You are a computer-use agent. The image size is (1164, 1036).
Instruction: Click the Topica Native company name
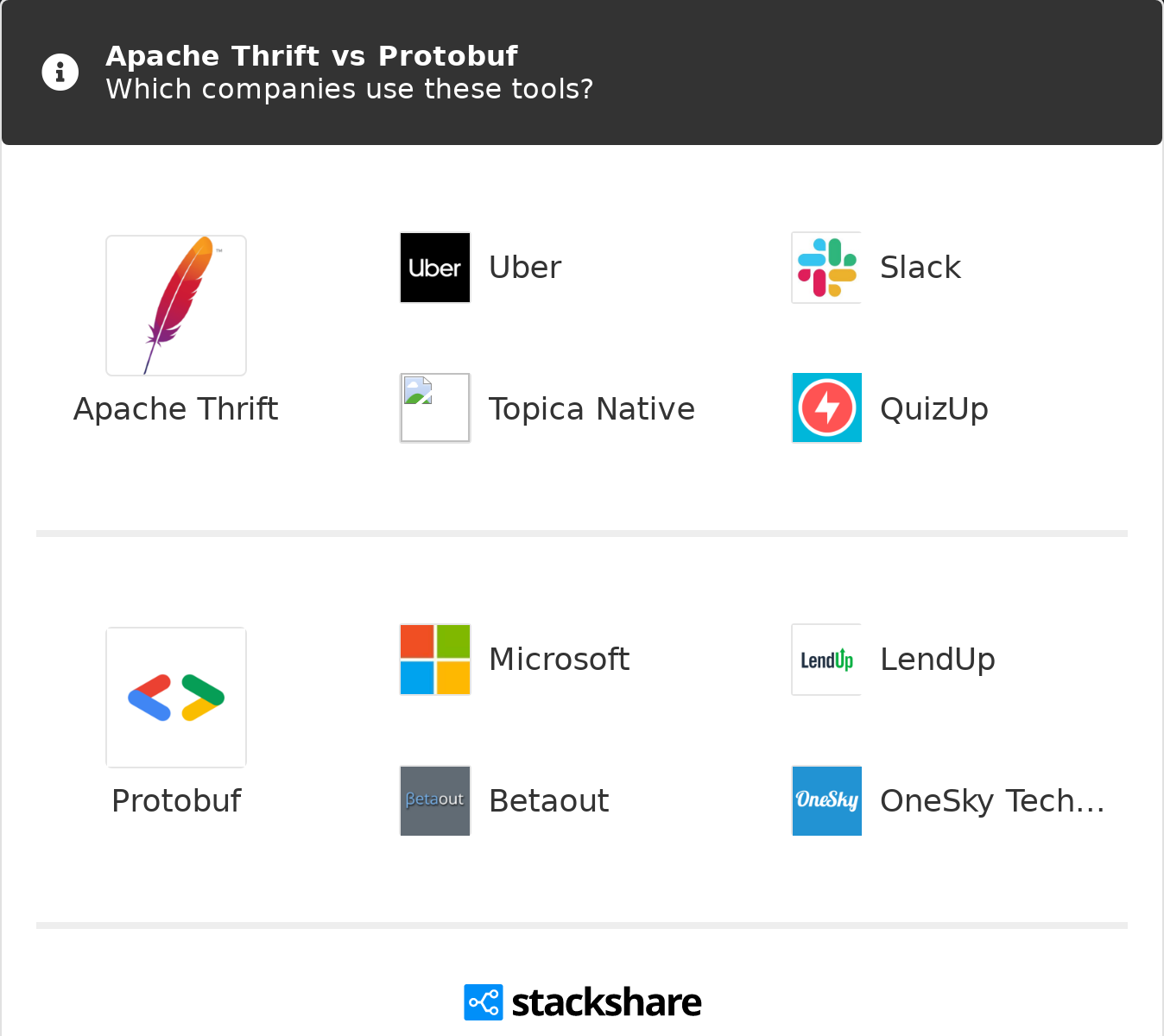(591, 409)
